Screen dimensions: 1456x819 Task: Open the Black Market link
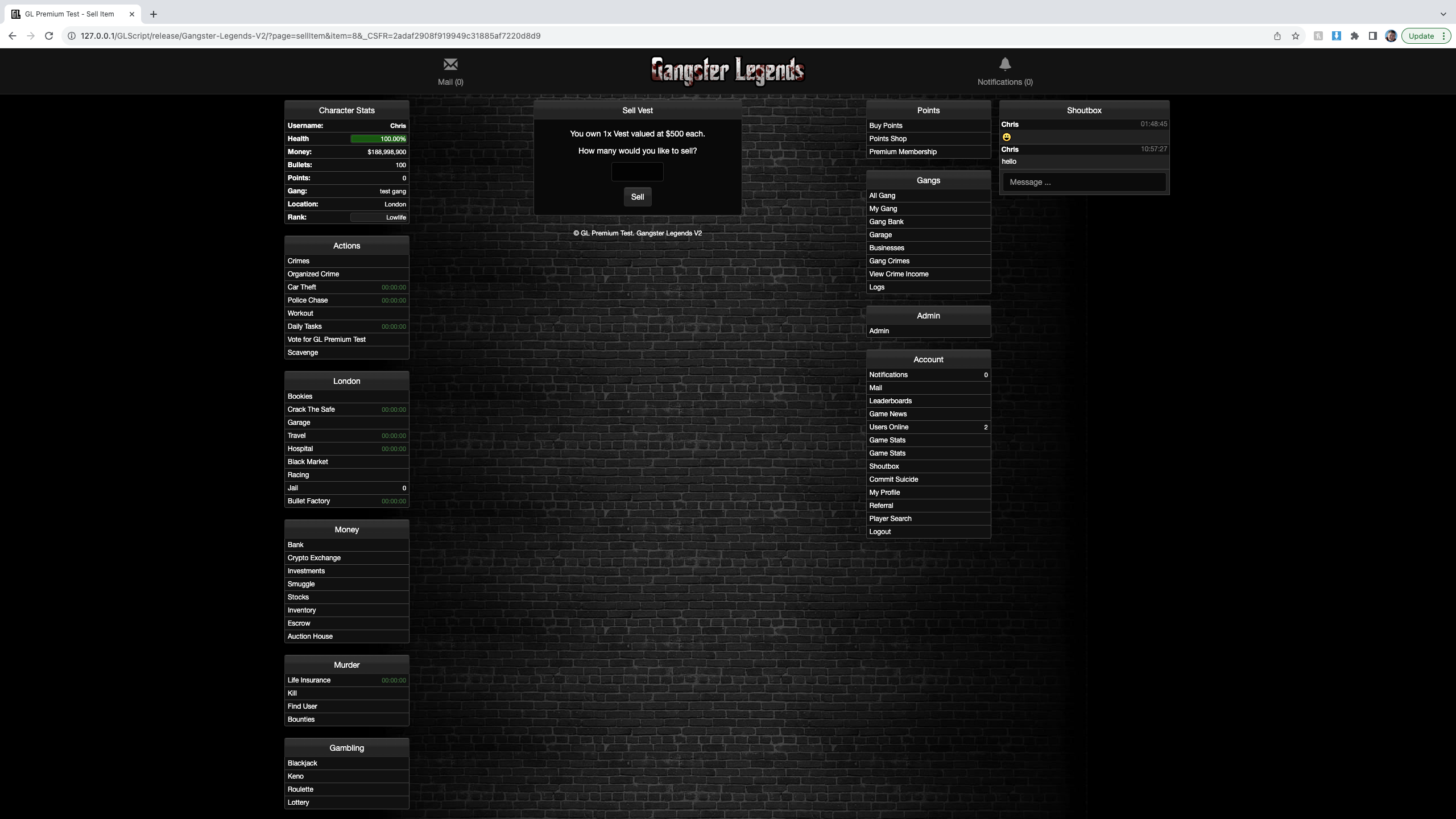pos(308,462)
